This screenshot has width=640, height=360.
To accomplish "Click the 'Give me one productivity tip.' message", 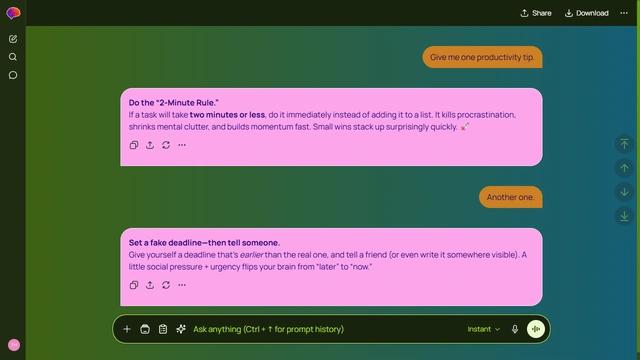I will (482, 57).
